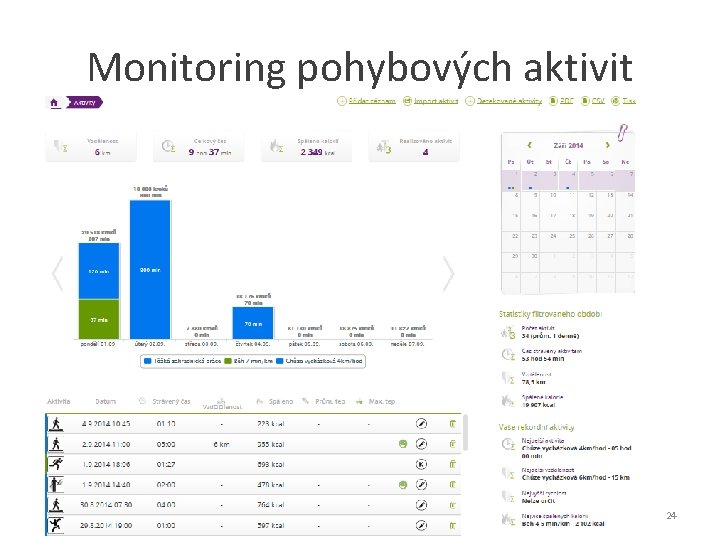The image size is (720, 540).
Task: Click the import icon before Import aktivit
Action: coord(407,101)
